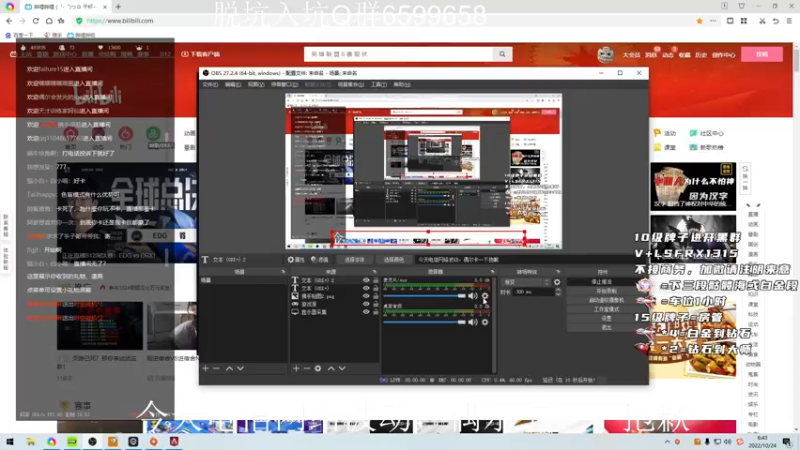
Task: Open OBS Settings (设置) button
Action: 606,318
